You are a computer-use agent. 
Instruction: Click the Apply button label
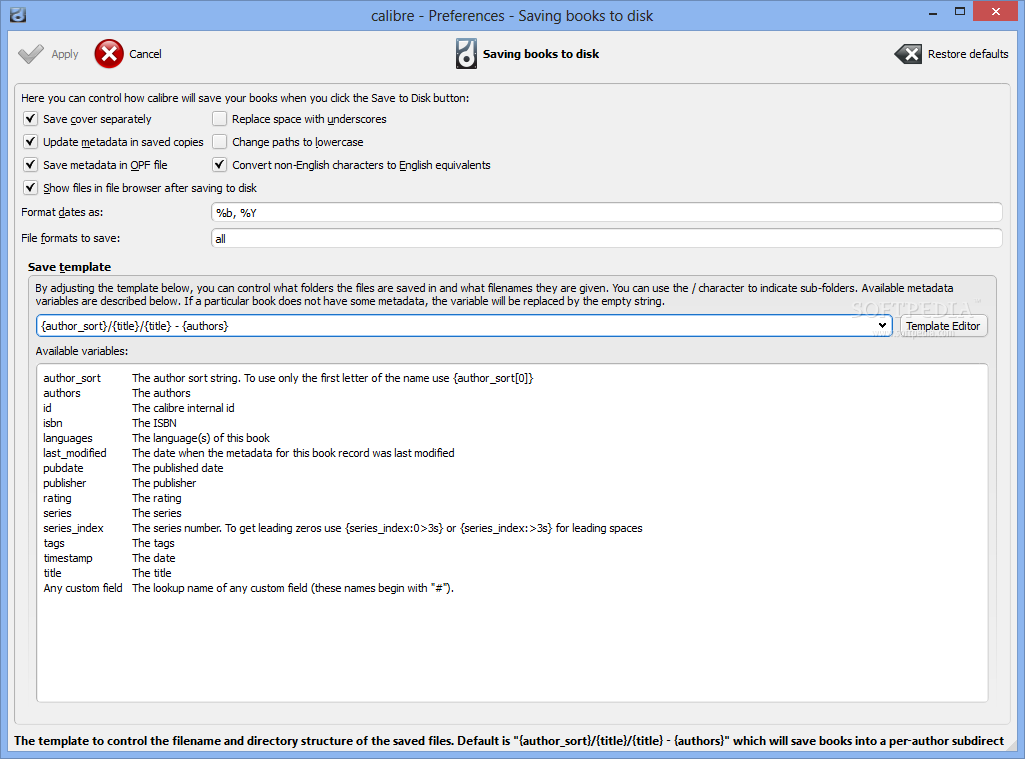(x=65, y=54)
